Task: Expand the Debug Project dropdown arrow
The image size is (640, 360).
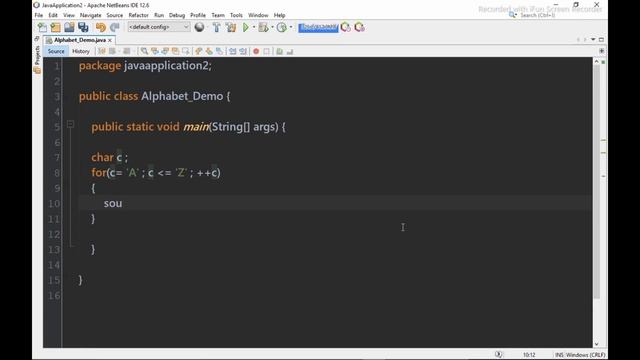Action: (272, 27)
